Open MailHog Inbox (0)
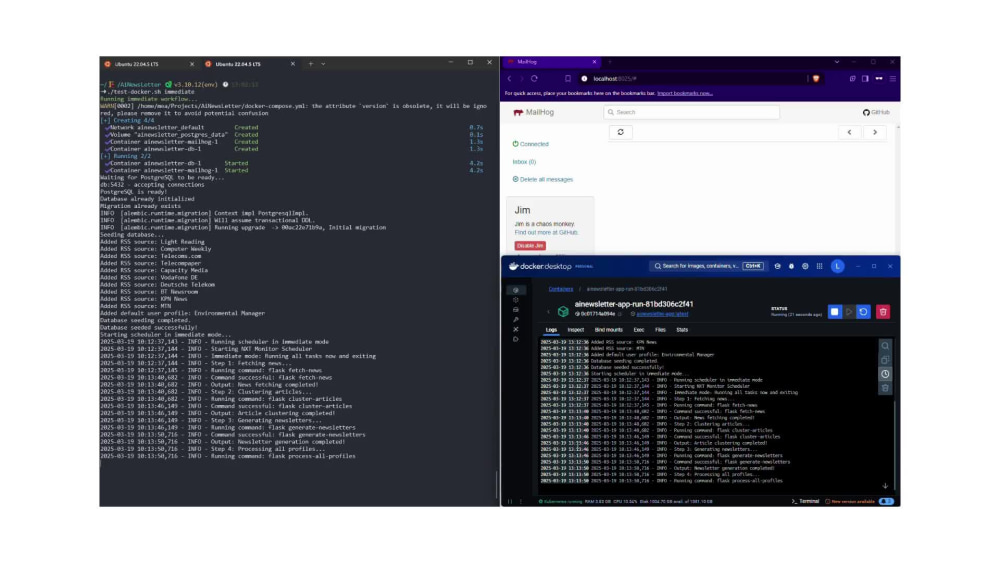The image size is (1000, 563). [524, 162]
